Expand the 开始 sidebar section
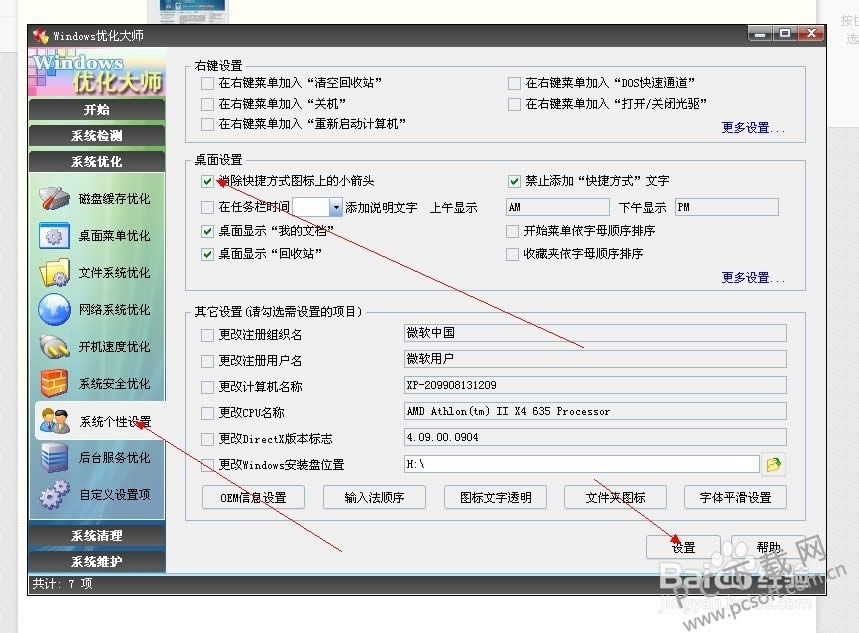The height and width of the screenshot is (633, 859). [97, 110]
